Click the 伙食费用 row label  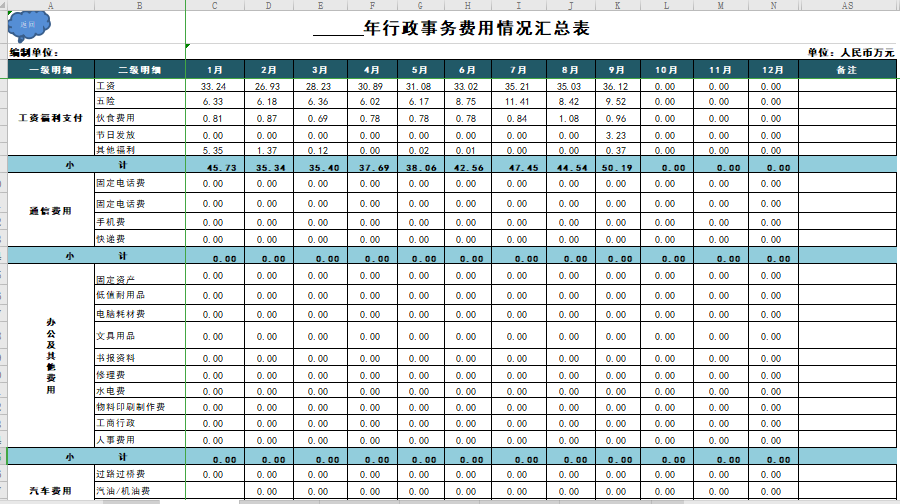click(139, 118)
